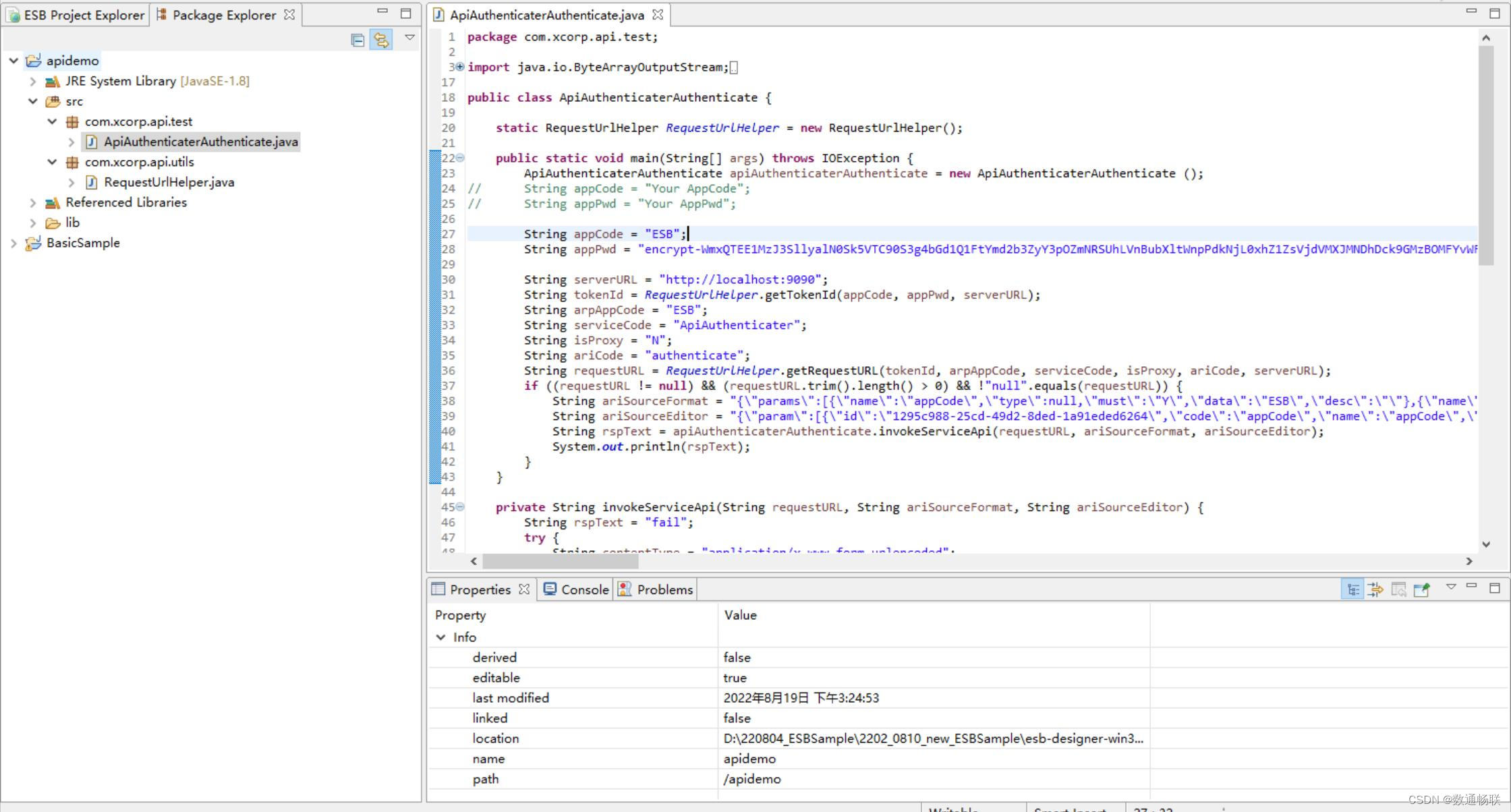Click Restore Default Value icon in Properties
This screenshot has height=812, width=1511.
pyautogui.click(x=1398, y=589)
